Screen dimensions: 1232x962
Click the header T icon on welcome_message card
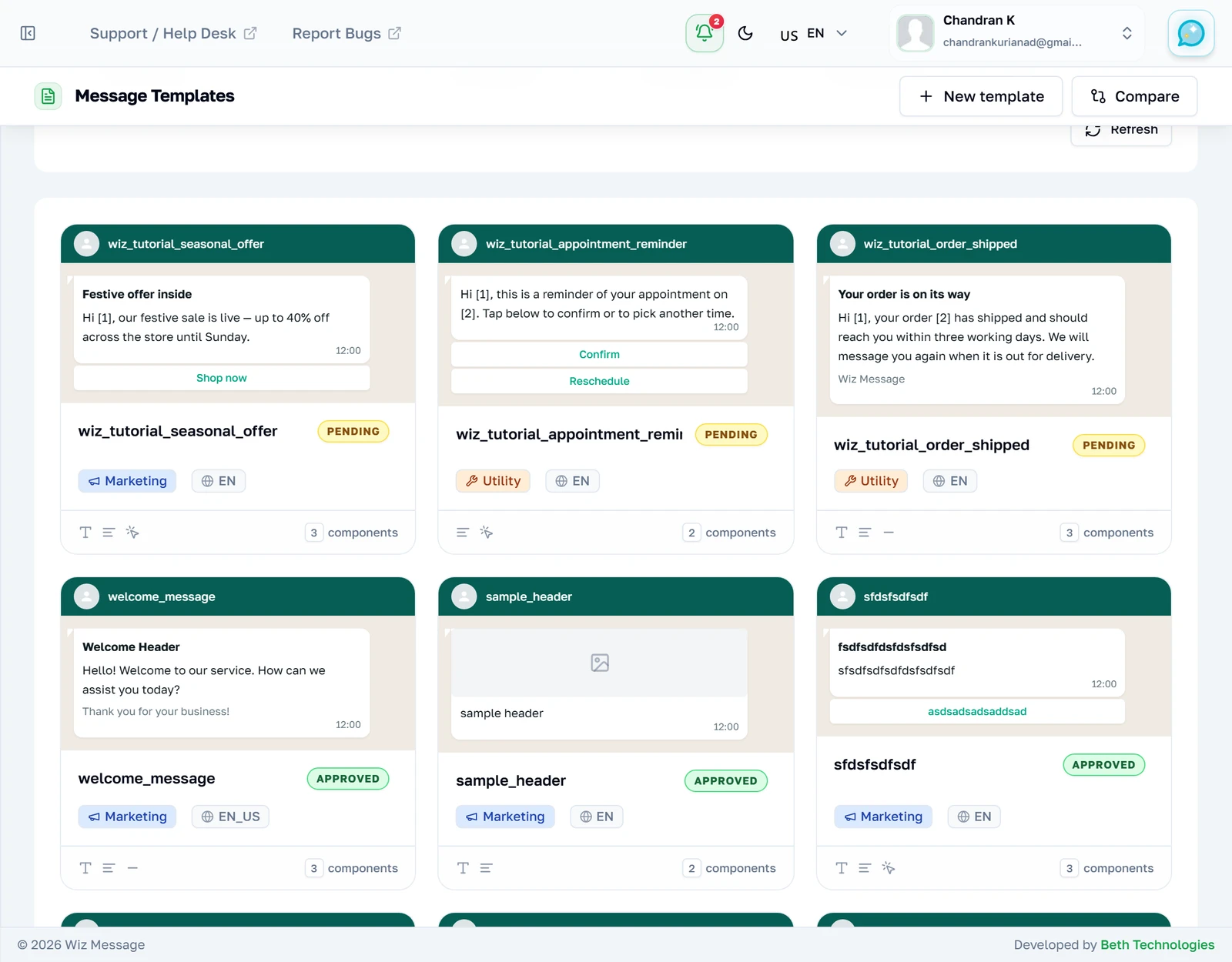click(x=85, y=868)
